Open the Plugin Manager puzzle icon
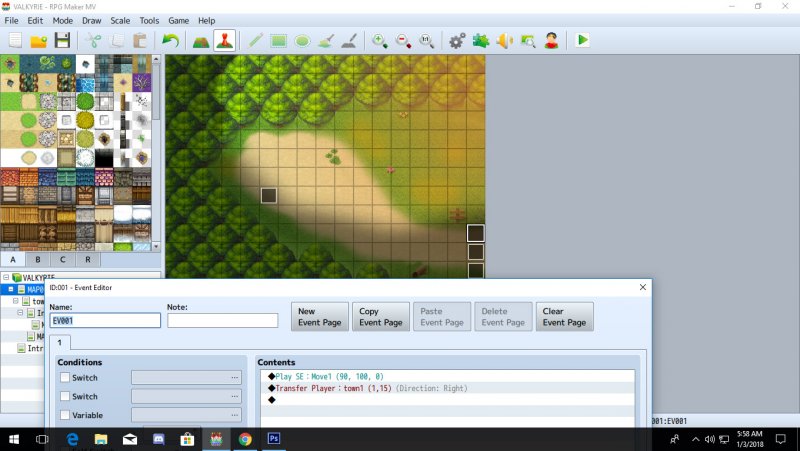Viewport: 800px width, 451px height. pos(481,40)
